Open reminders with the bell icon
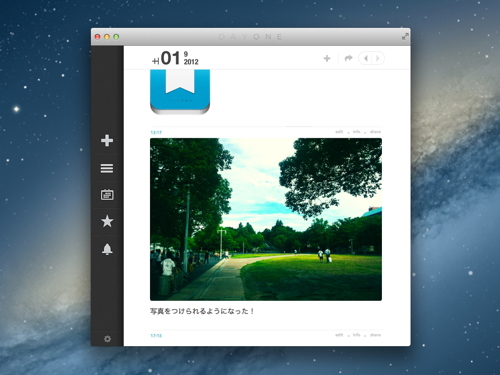 click(107, 249)
